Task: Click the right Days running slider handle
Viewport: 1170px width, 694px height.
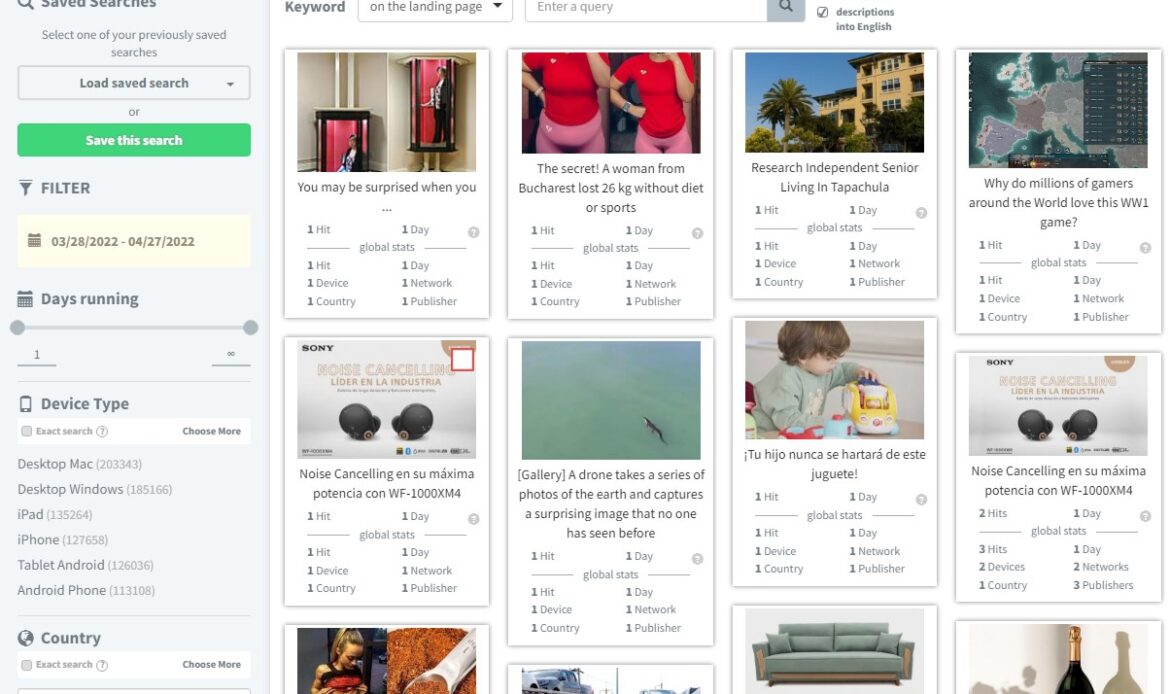Action: [251, 328]
